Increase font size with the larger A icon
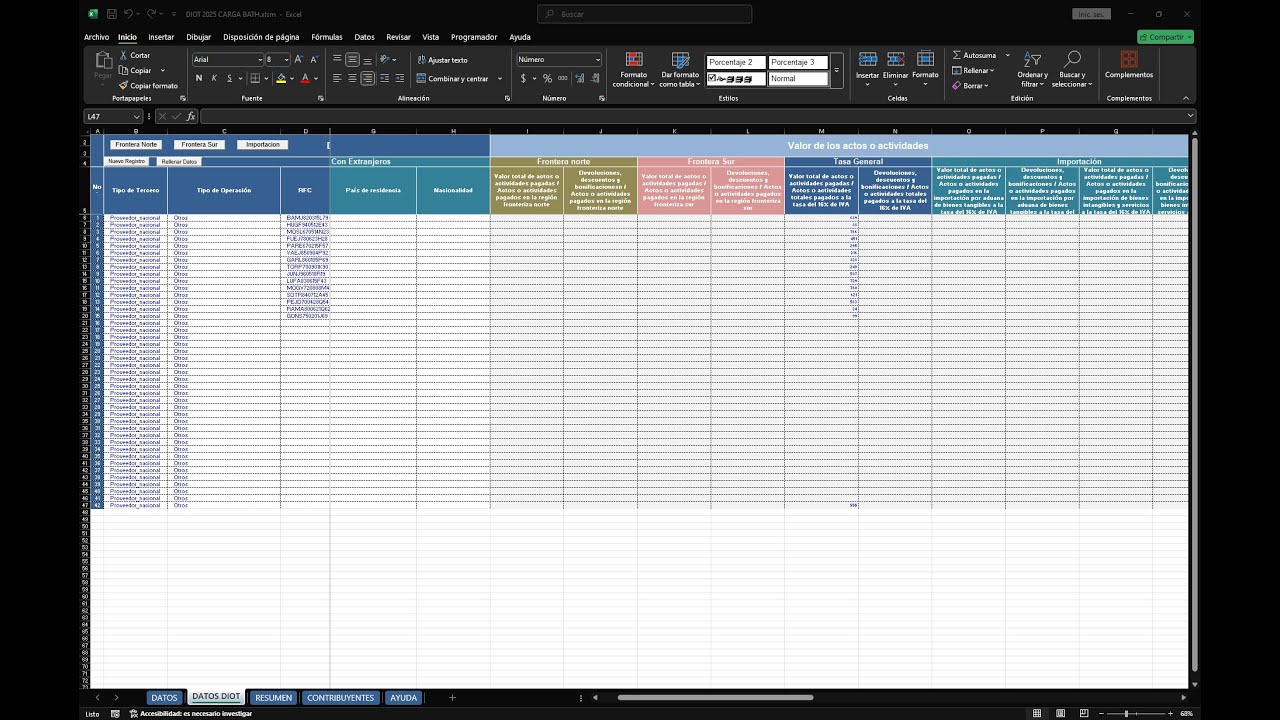 297,60
